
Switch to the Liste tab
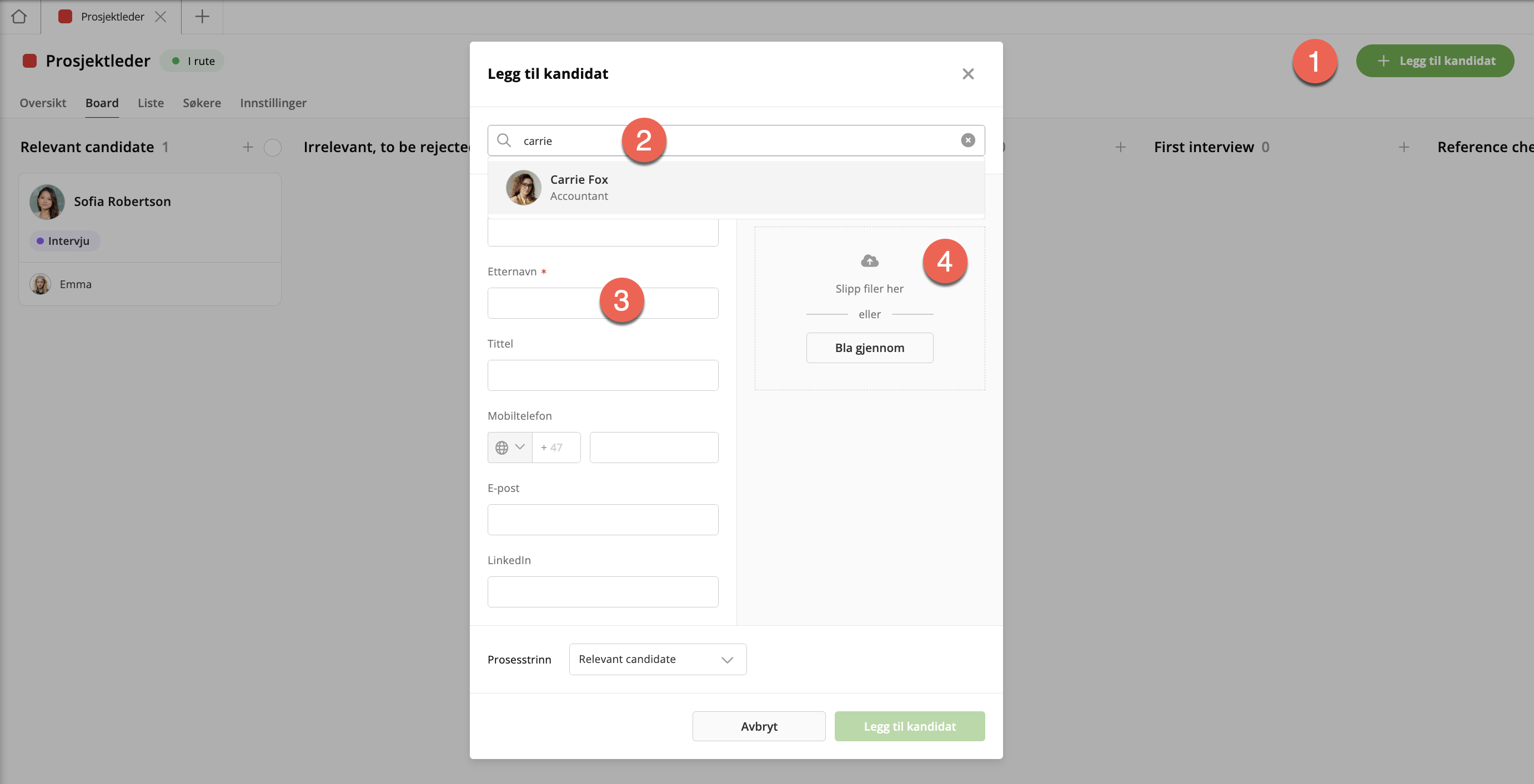coord(151,103)
